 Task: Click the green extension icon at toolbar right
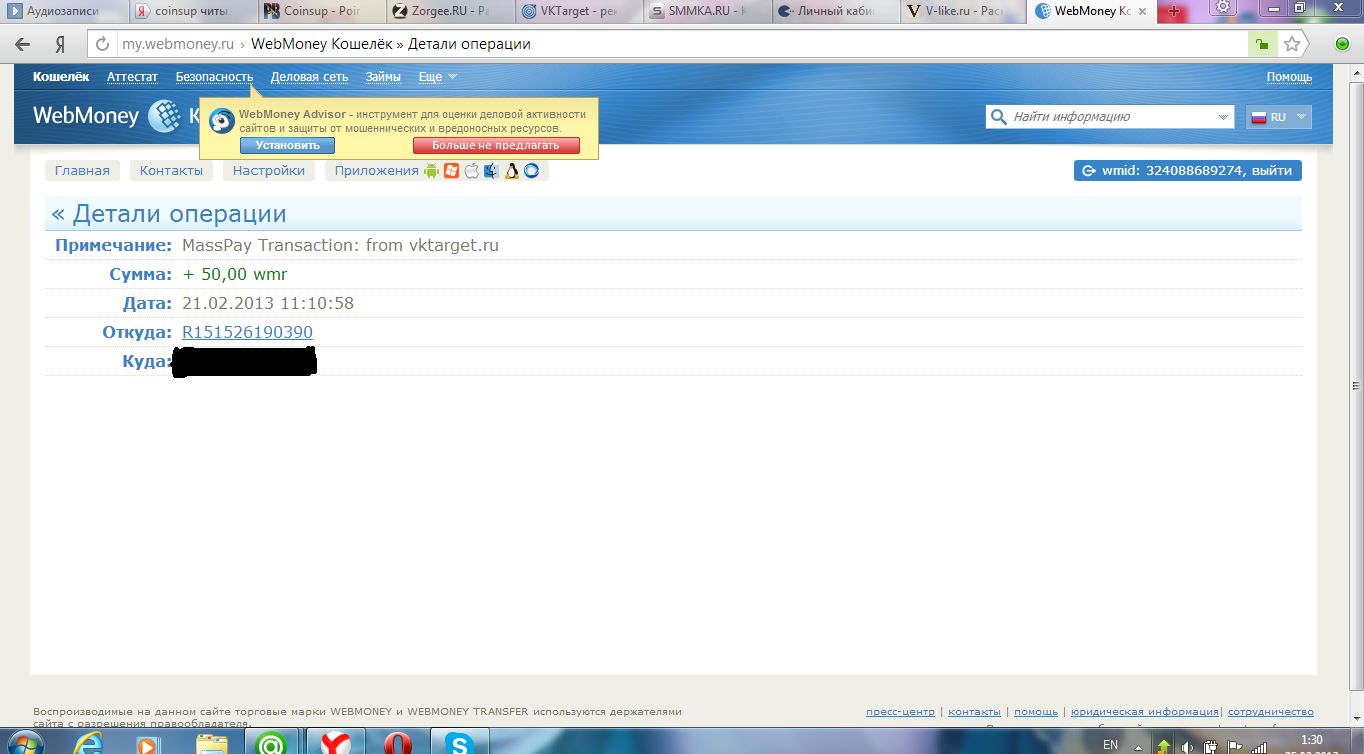1343,44
